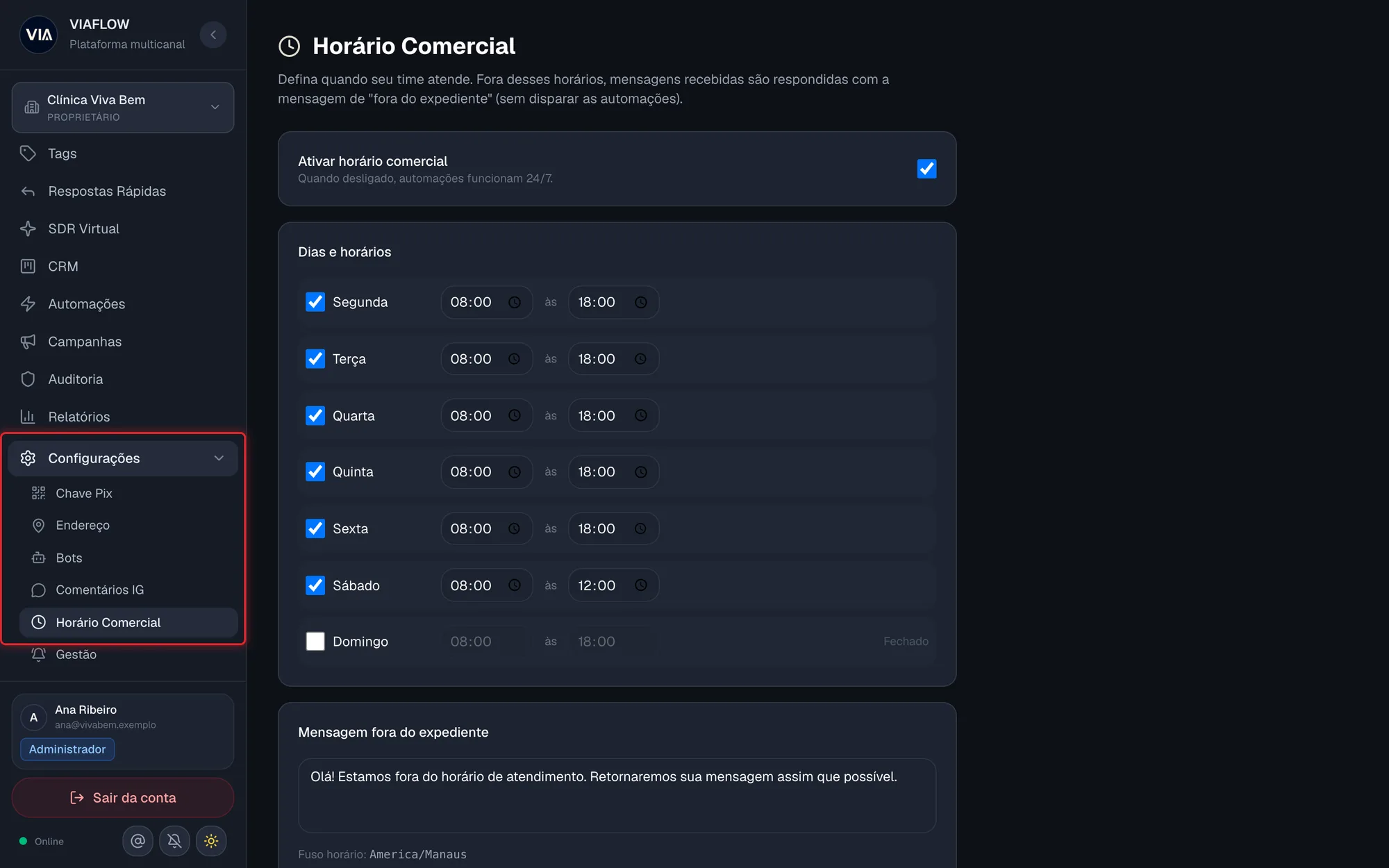Disable the Ativar horário comercial checkbox

(926, 169)
